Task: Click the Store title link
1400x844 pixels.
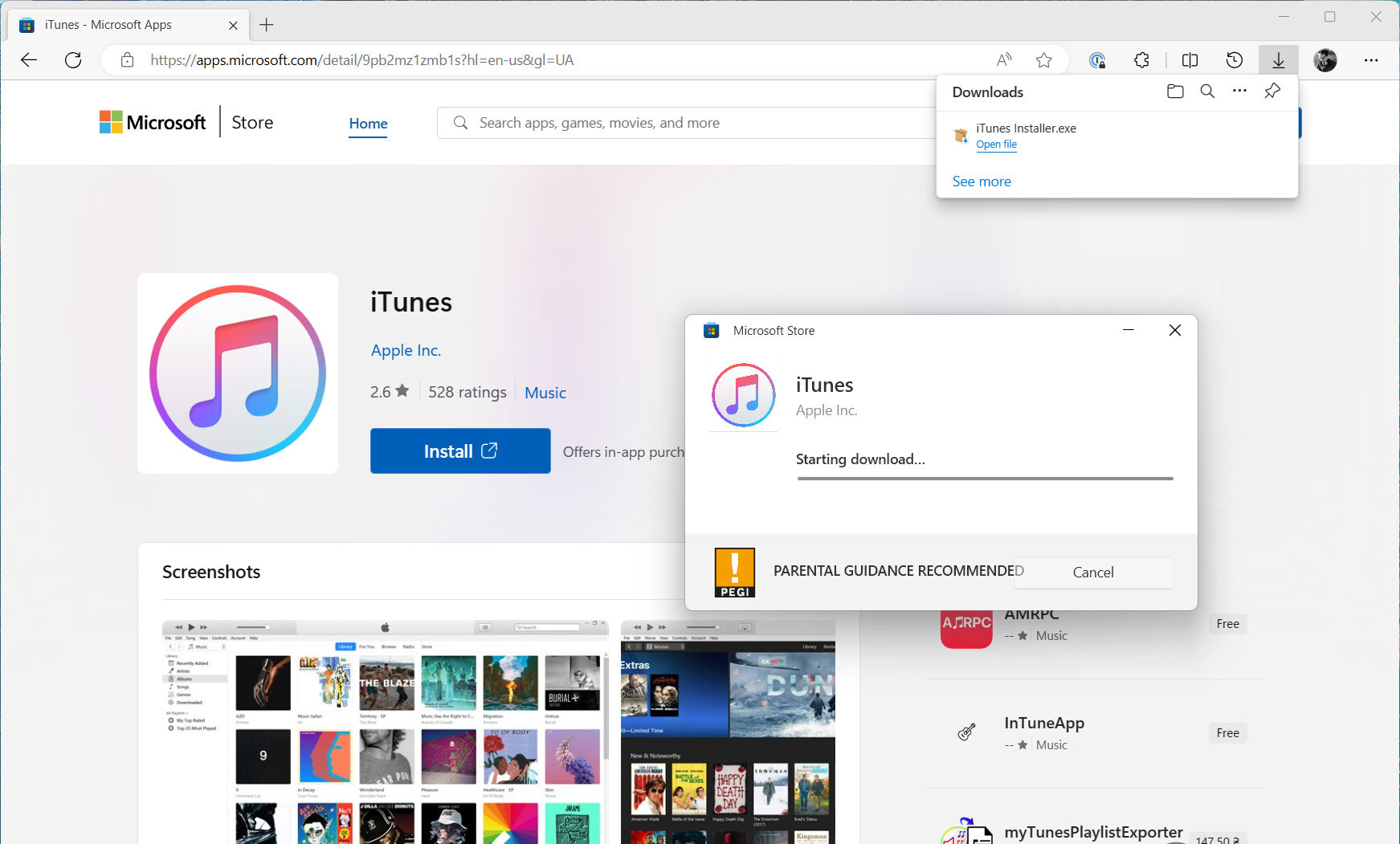Action: (x=252, y=122)
